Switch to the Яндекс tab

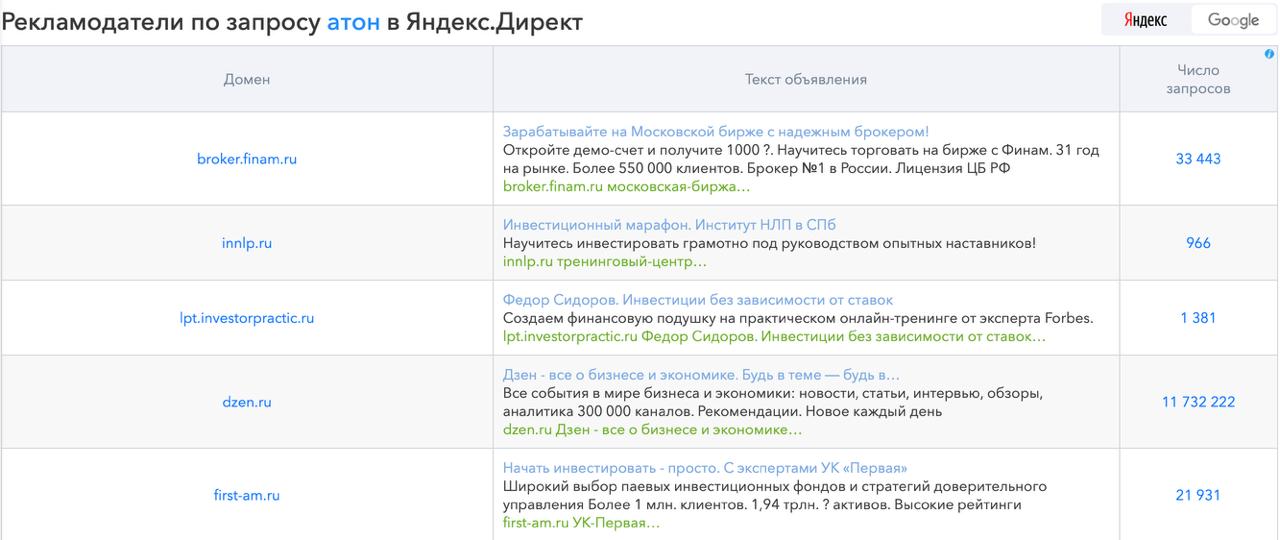click(1145, 21)
